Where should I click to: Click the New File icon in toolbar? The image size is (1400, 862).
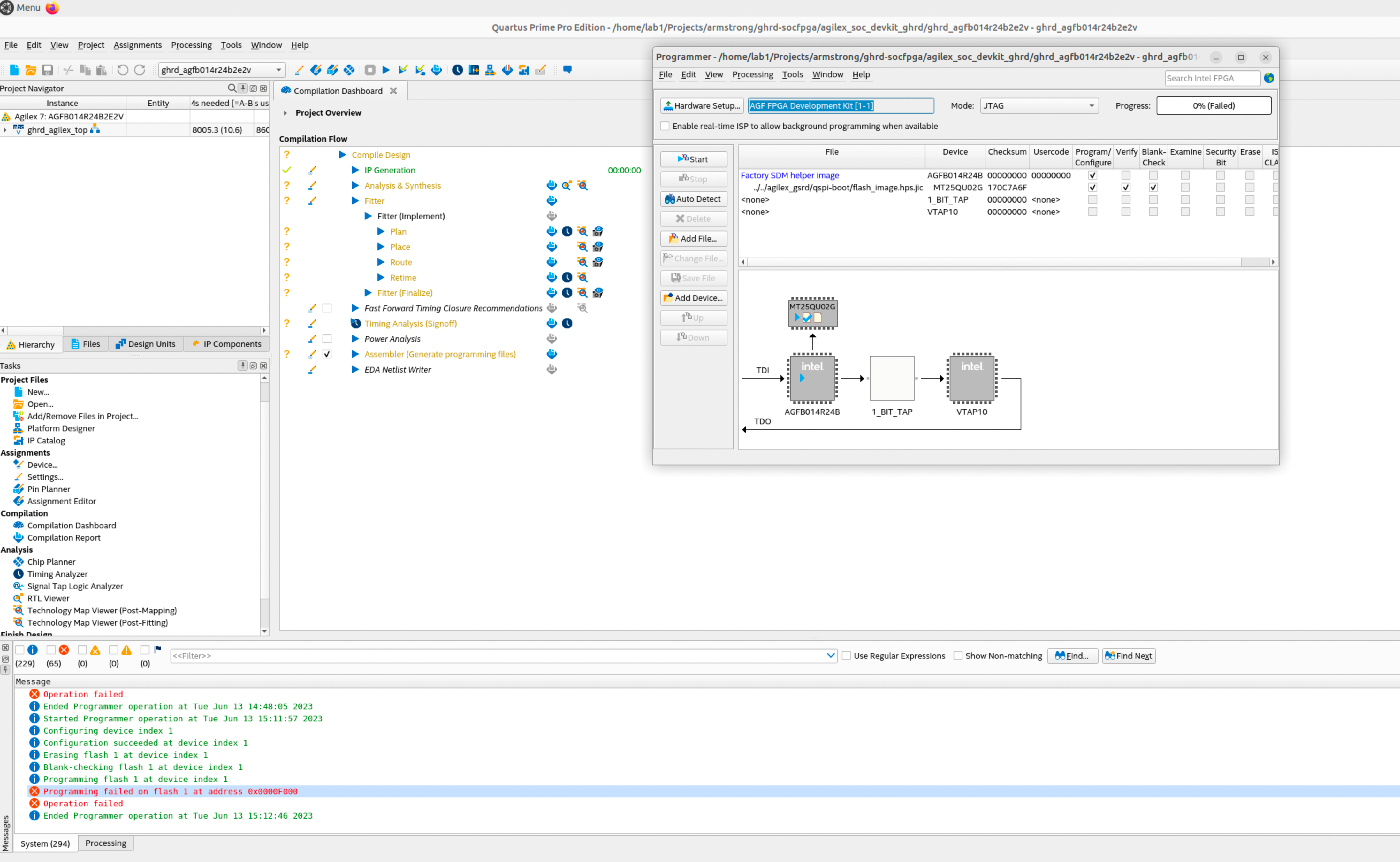14,70
